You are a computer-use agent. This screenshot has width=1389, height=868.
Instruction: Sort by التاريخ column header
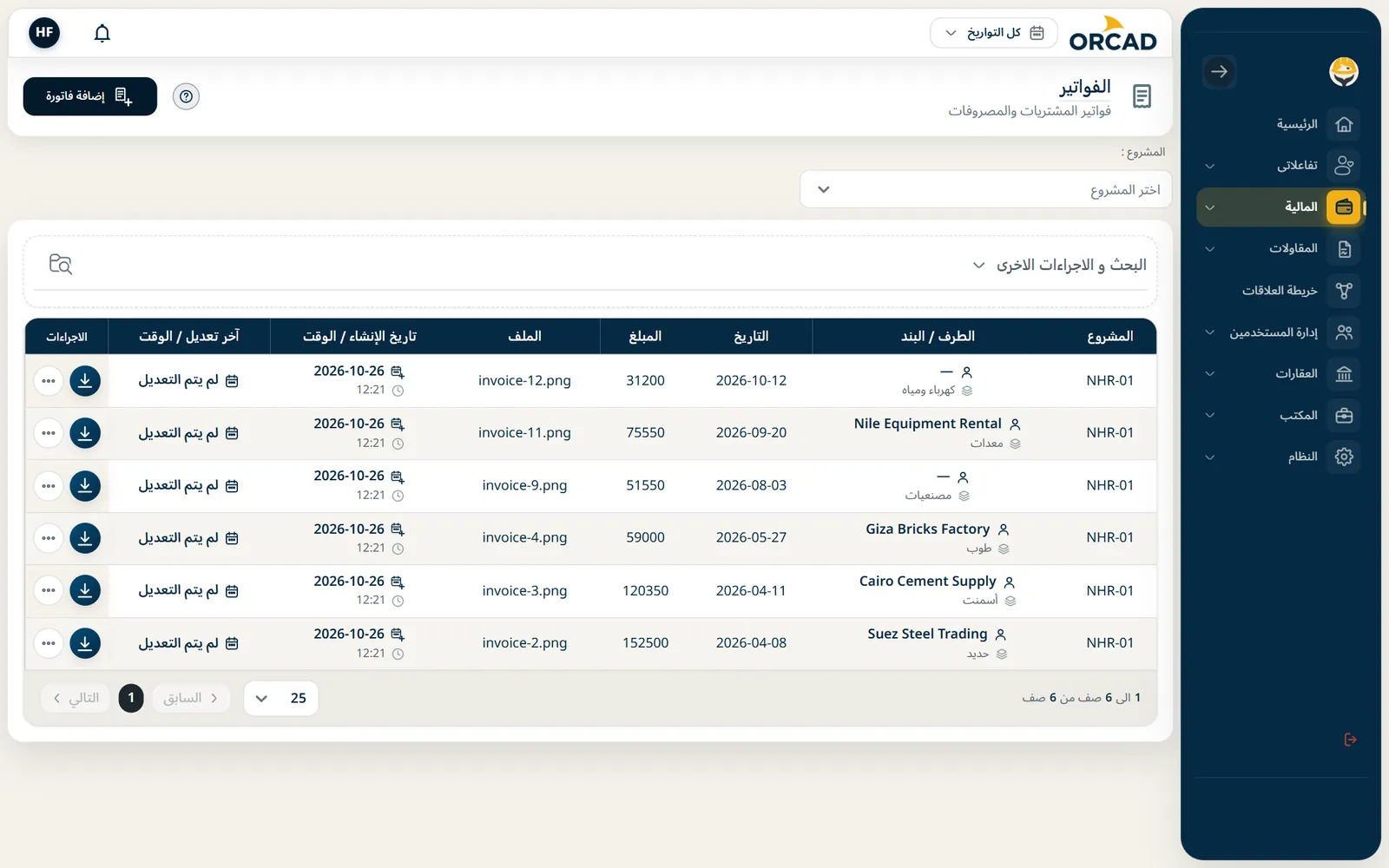(751, 336)
